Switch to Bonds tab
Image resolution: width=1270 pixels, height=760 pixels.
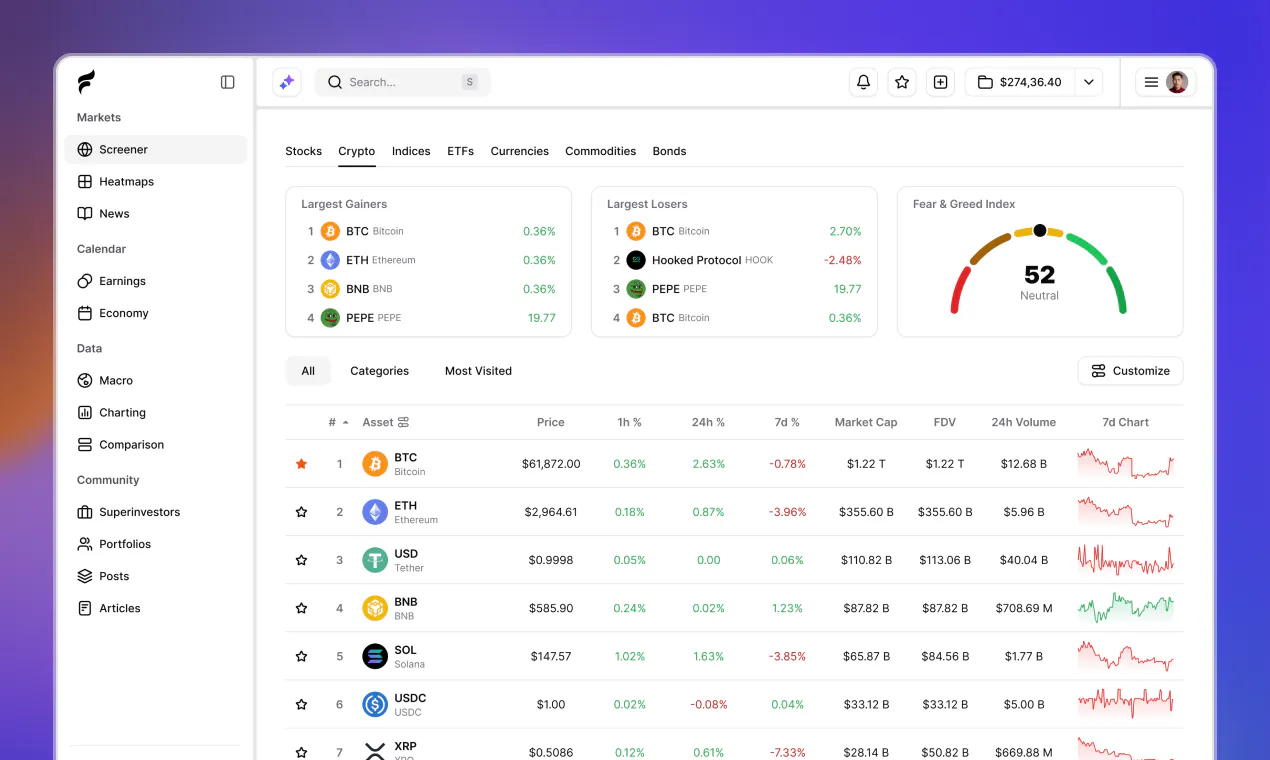click(669, 151)
